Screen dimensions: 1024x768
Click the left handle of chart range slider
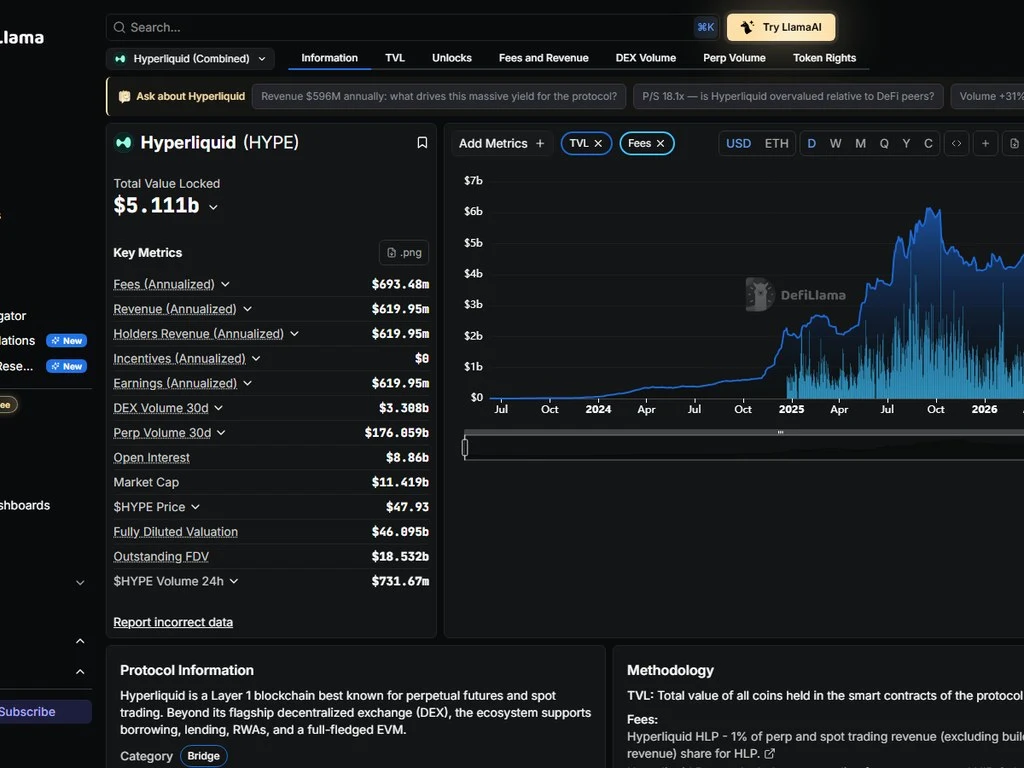(x=465, y=447)
